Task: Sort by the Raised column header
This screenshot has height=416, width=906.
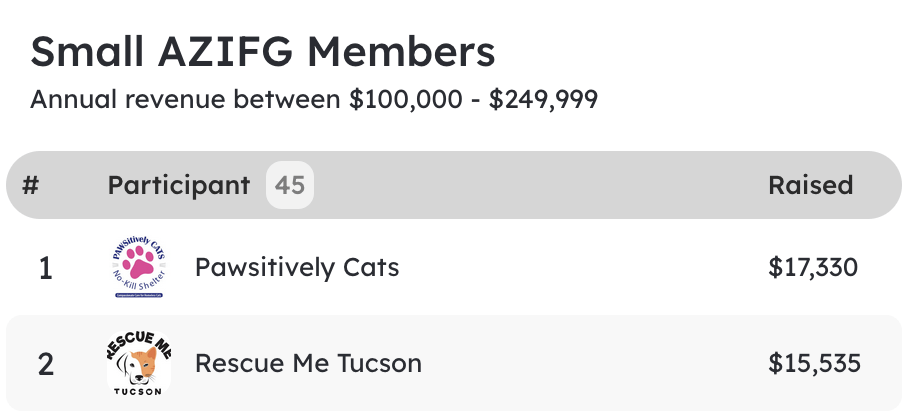Action: [810, 185]
